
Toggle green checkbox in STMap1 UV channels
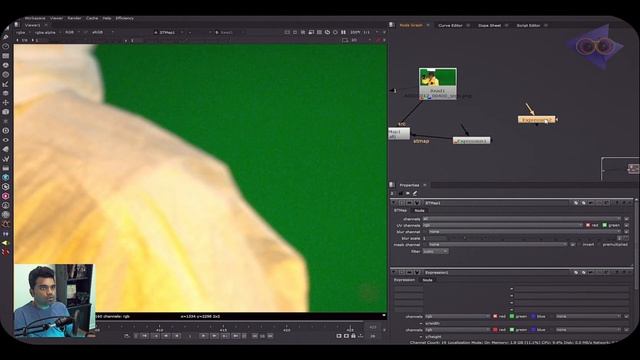pyautogui.click(x=604, y=225)
